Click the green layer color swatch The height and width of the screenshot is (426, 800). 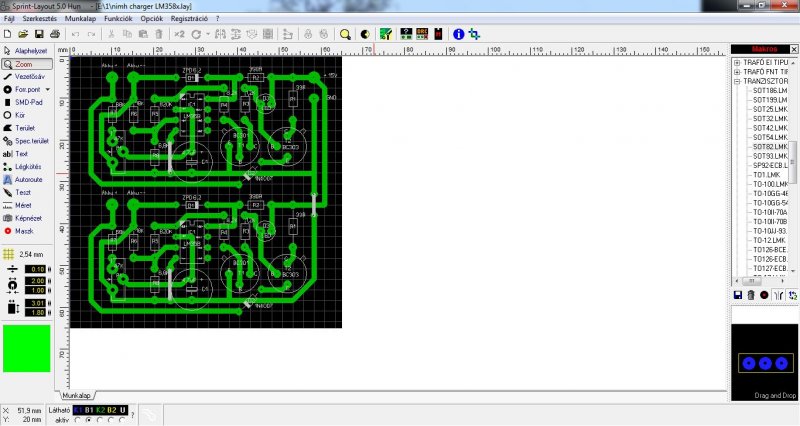(x=27, y=348)
